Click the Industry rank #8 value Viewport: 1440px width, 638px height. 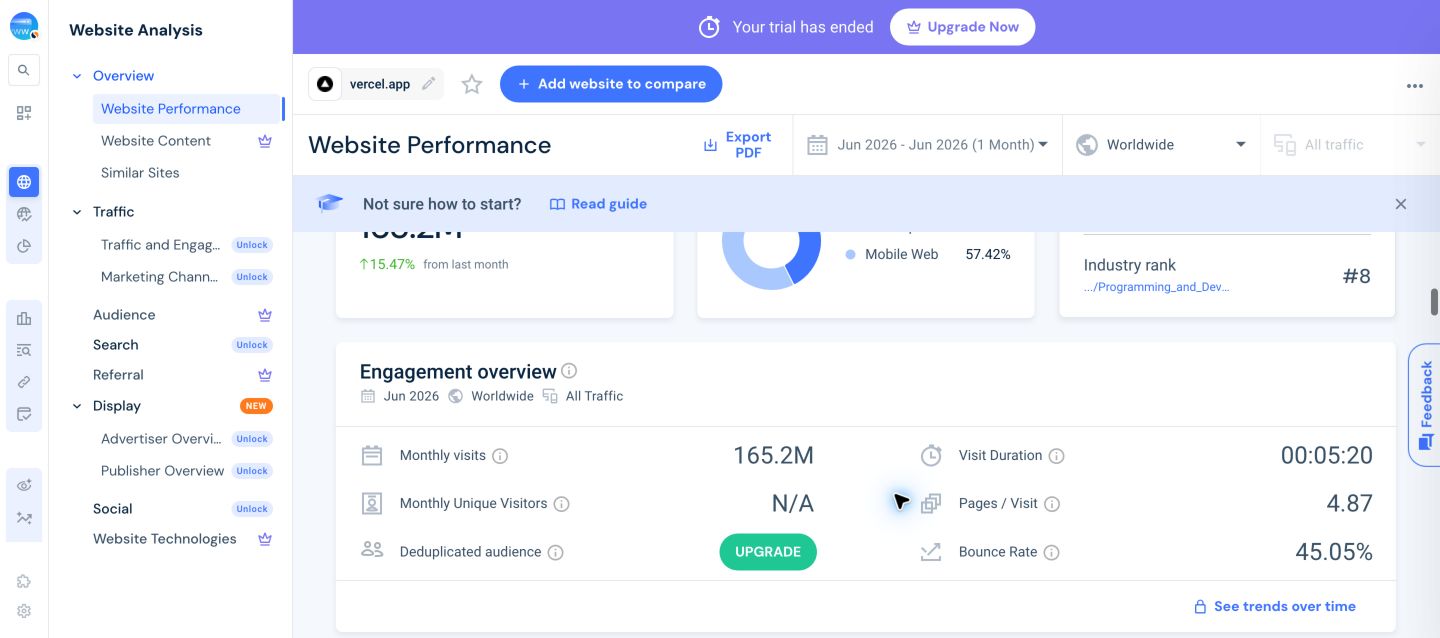click(1356, 276)
